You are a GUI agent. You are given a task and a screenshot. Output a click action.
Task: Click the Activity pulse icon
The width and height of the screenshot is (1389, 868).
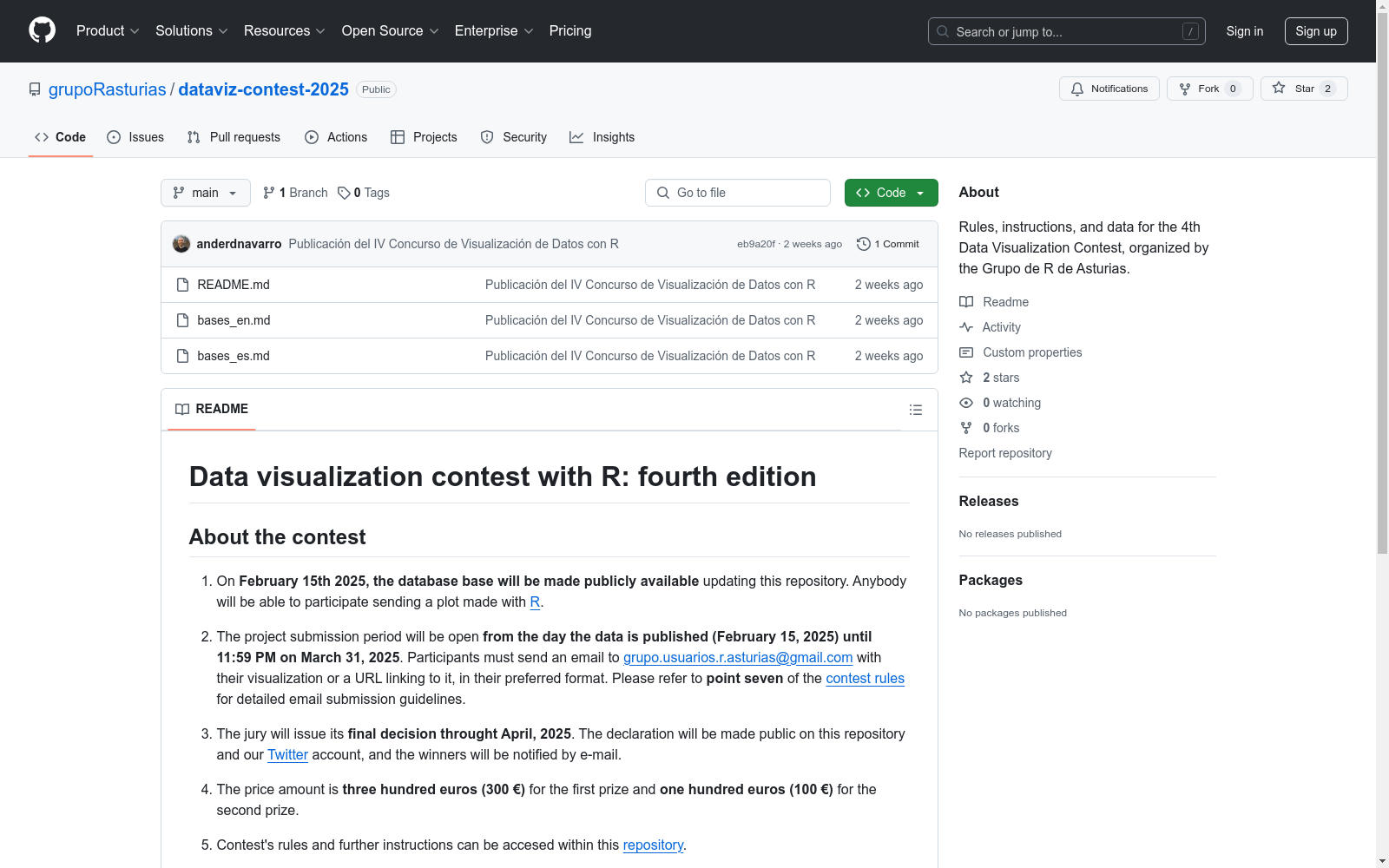point(966,327)
